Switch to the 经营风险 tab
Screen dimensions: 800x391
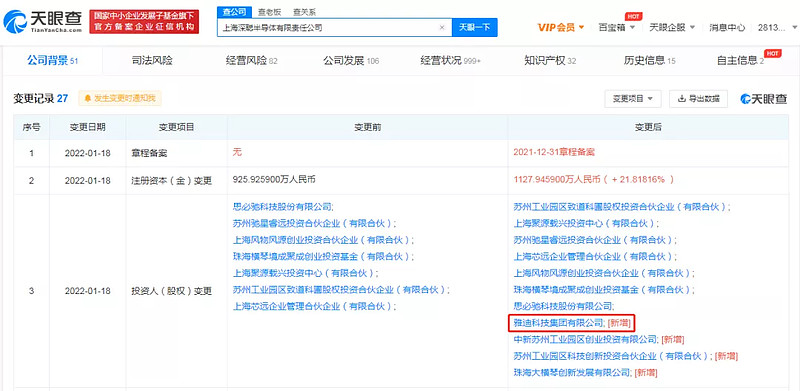(252, 61)
